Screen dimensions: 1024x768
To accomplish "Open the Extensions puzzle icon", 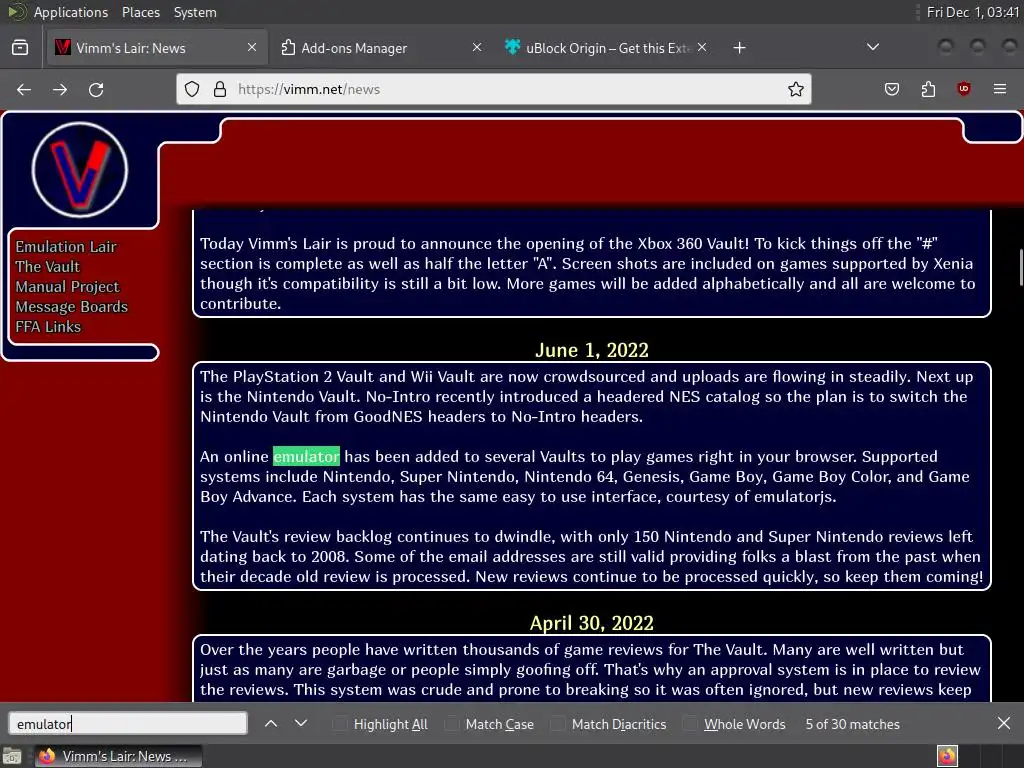I will (x=928, y=89).
